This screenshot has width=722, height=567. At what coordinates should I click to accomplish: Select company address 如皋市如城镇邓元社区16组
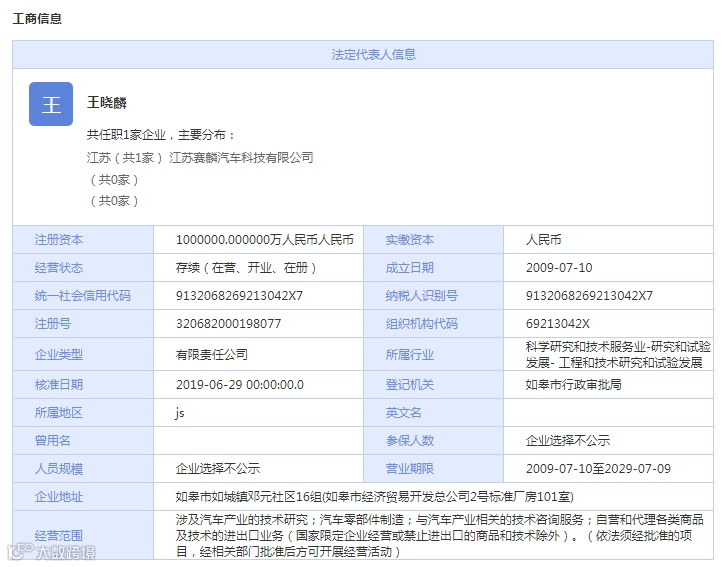249,497
